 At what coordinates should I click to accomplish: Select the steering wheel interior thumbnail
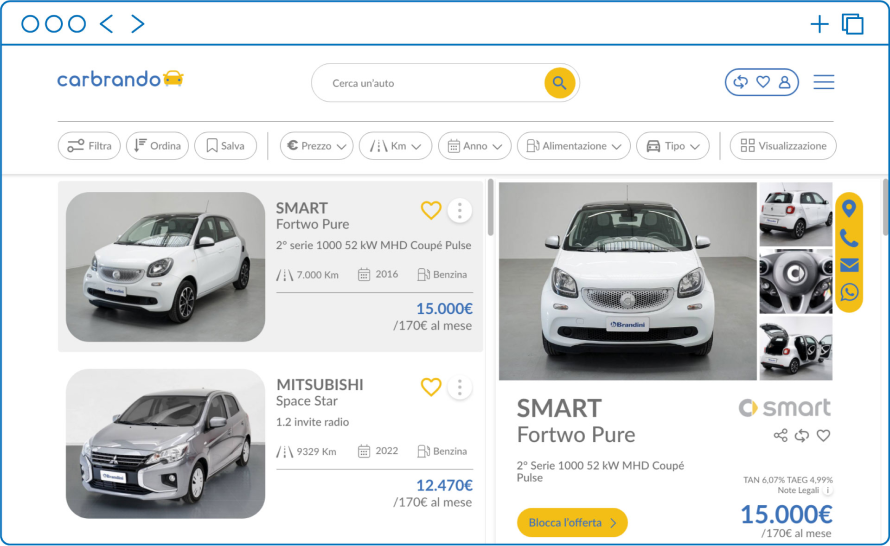pos(795,281)
